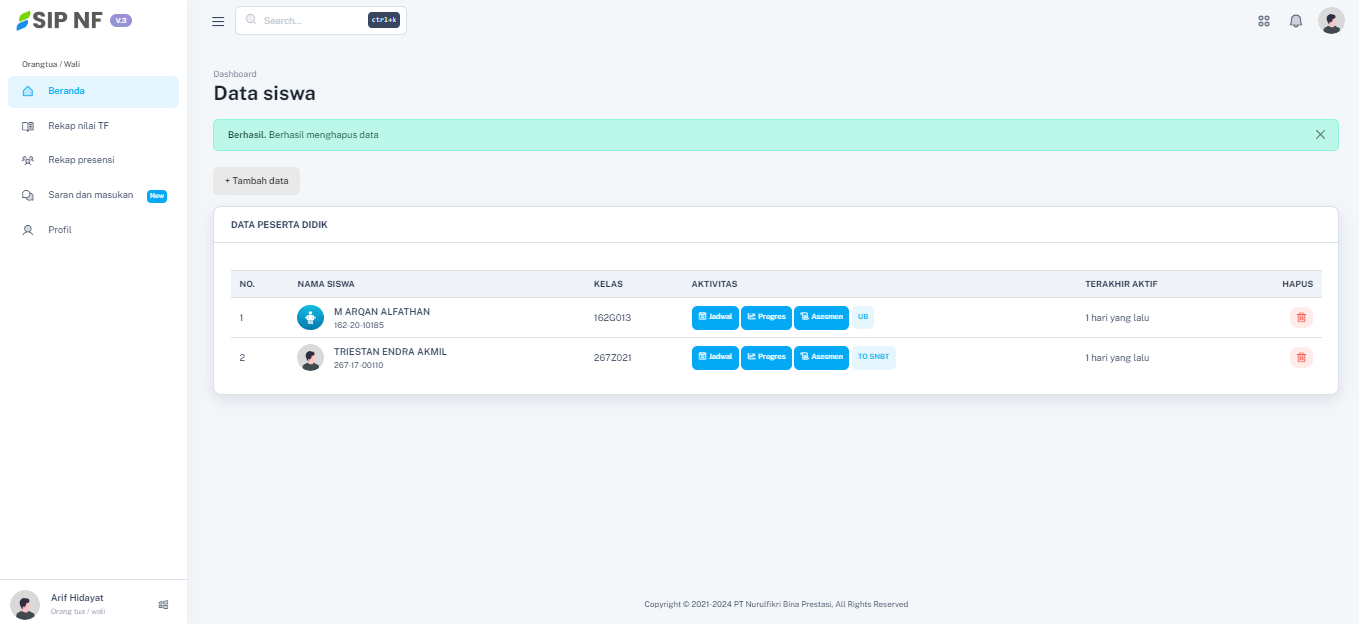Delete M ARQAN ALFATHAN using trash icon
Viewport: 1359px width, 624px height.
coord(1301,318)
